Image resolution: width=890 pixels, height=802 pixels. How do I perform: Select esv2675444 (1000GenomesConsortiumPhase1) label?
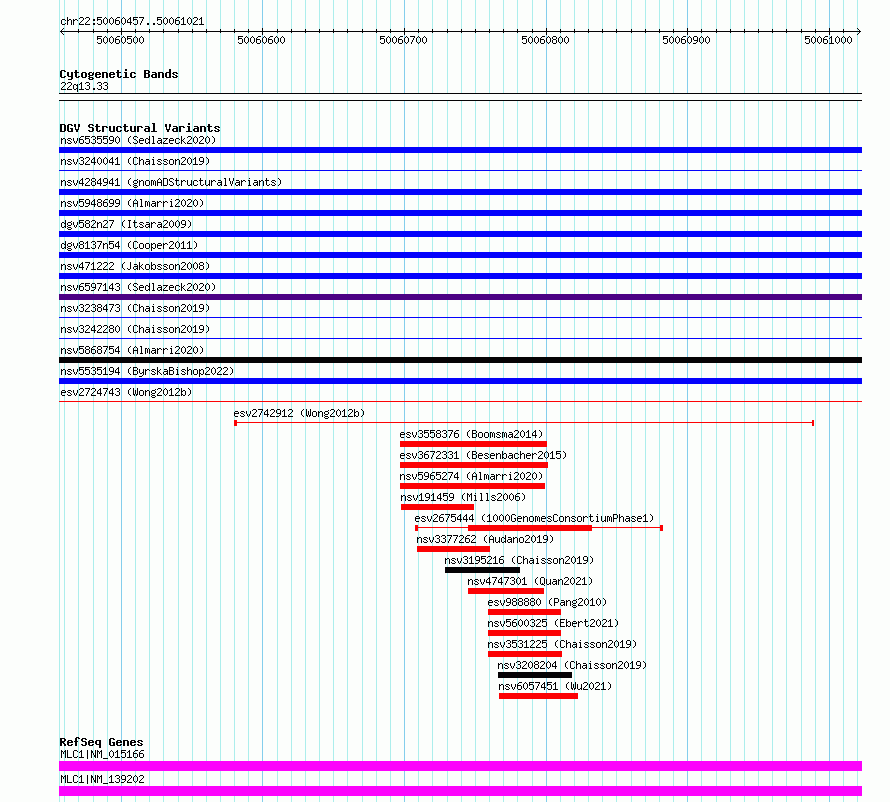pos(534,518)
